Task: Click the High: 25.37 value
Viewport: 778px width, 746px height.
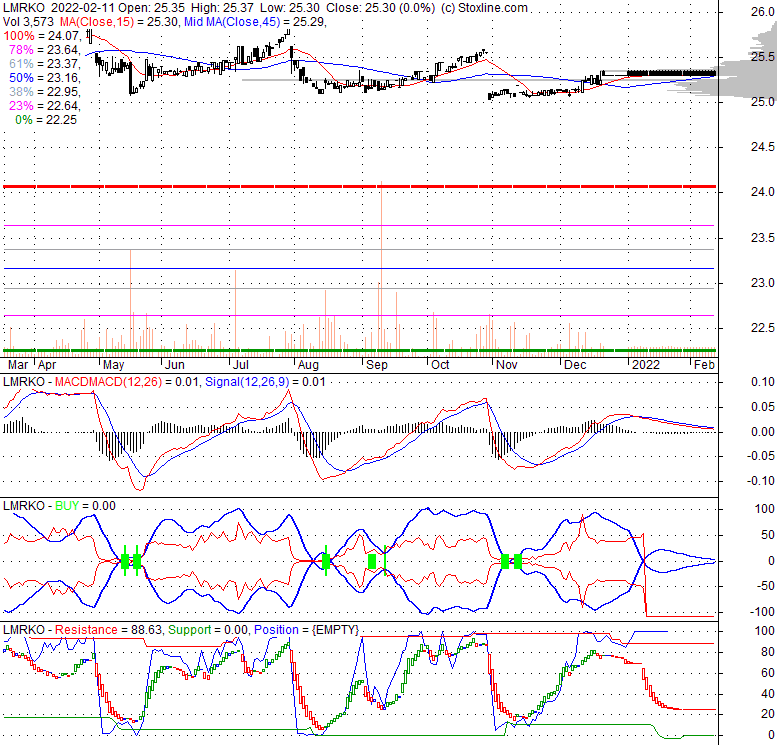Action: 222,8
